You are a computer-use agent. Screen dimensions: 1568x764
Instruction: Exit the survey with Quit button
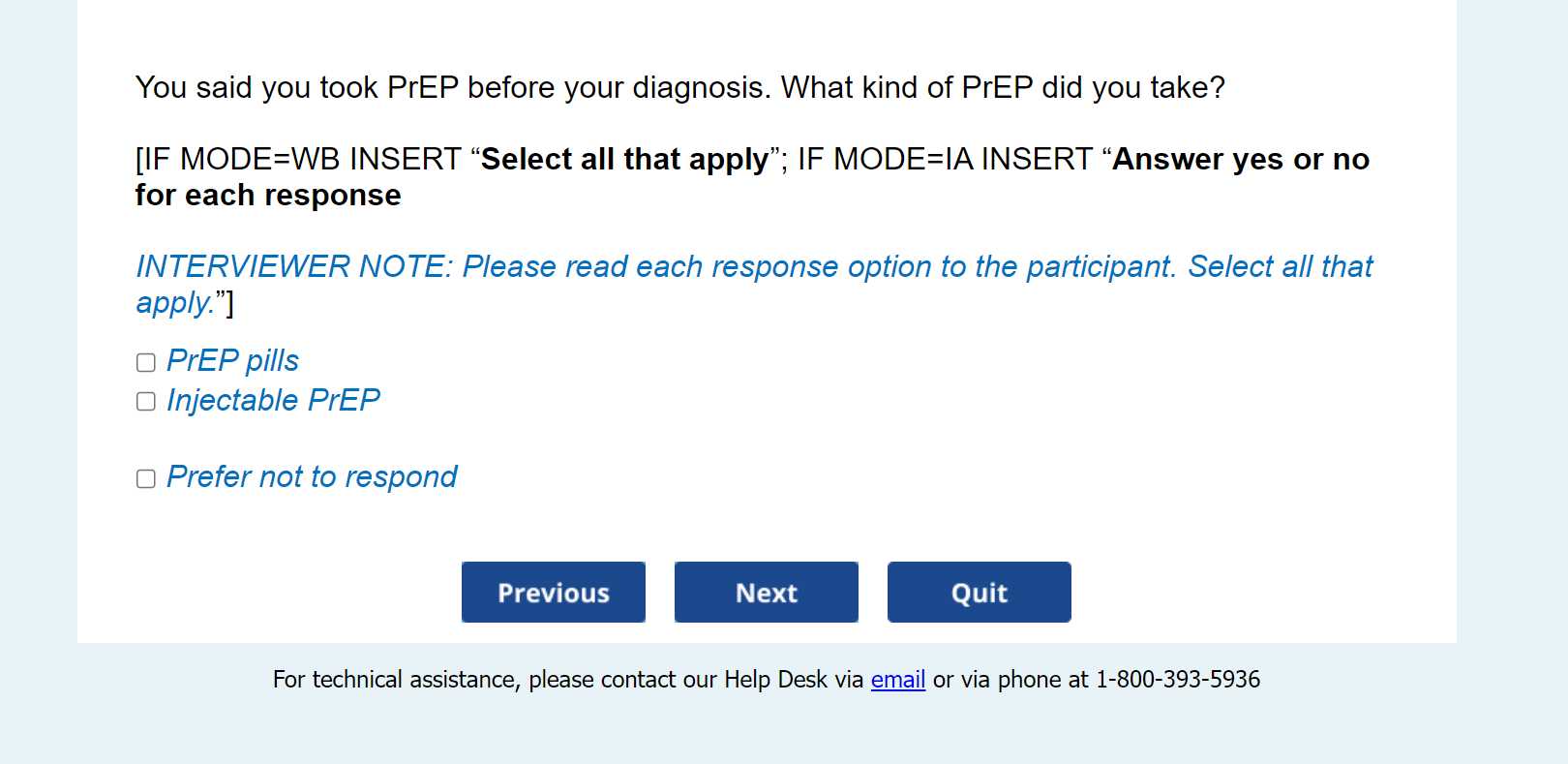(x=979, y=593)
